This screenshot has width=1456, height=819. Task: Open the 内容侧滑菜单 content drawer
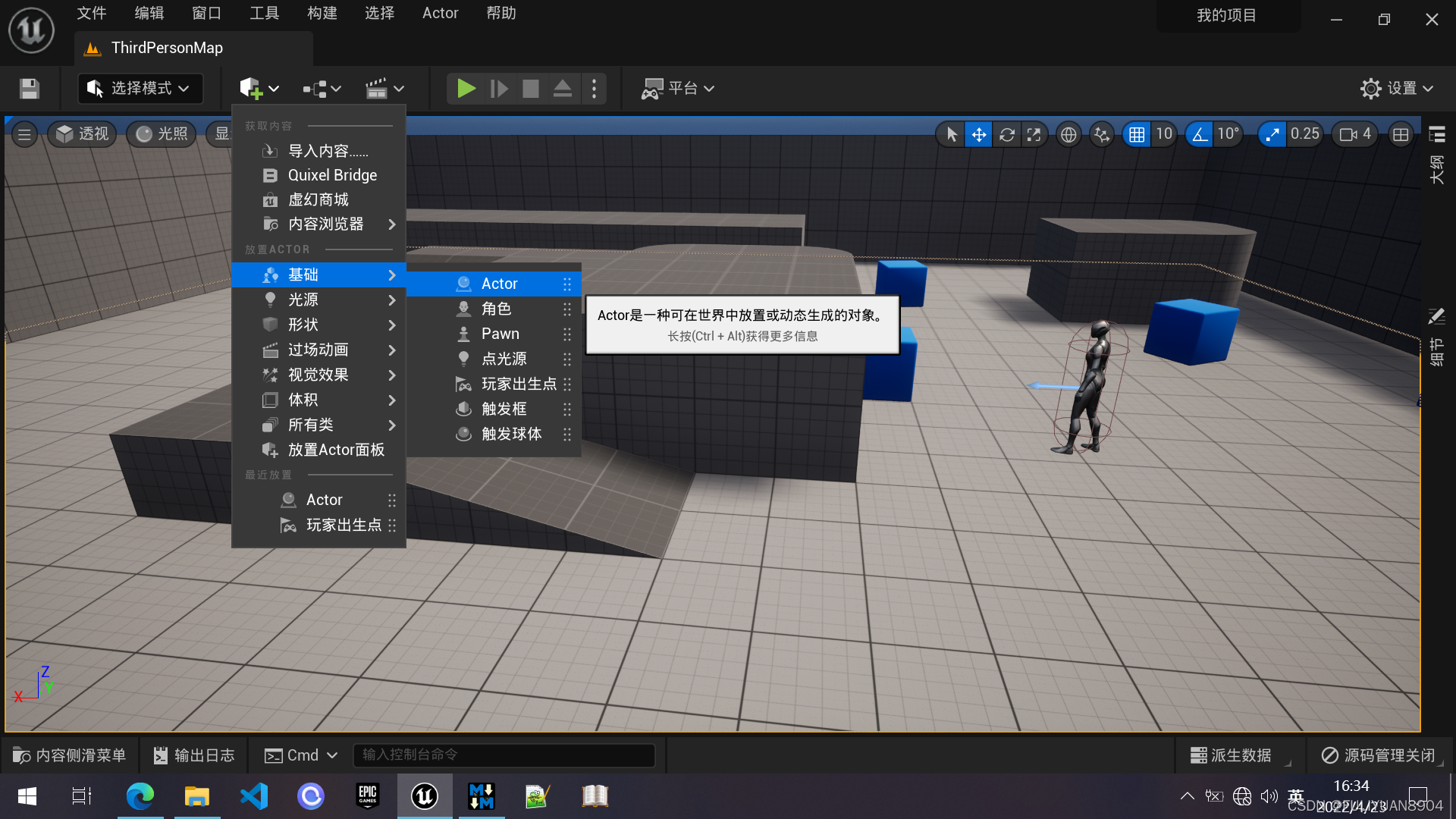click(x=70, y=755)
